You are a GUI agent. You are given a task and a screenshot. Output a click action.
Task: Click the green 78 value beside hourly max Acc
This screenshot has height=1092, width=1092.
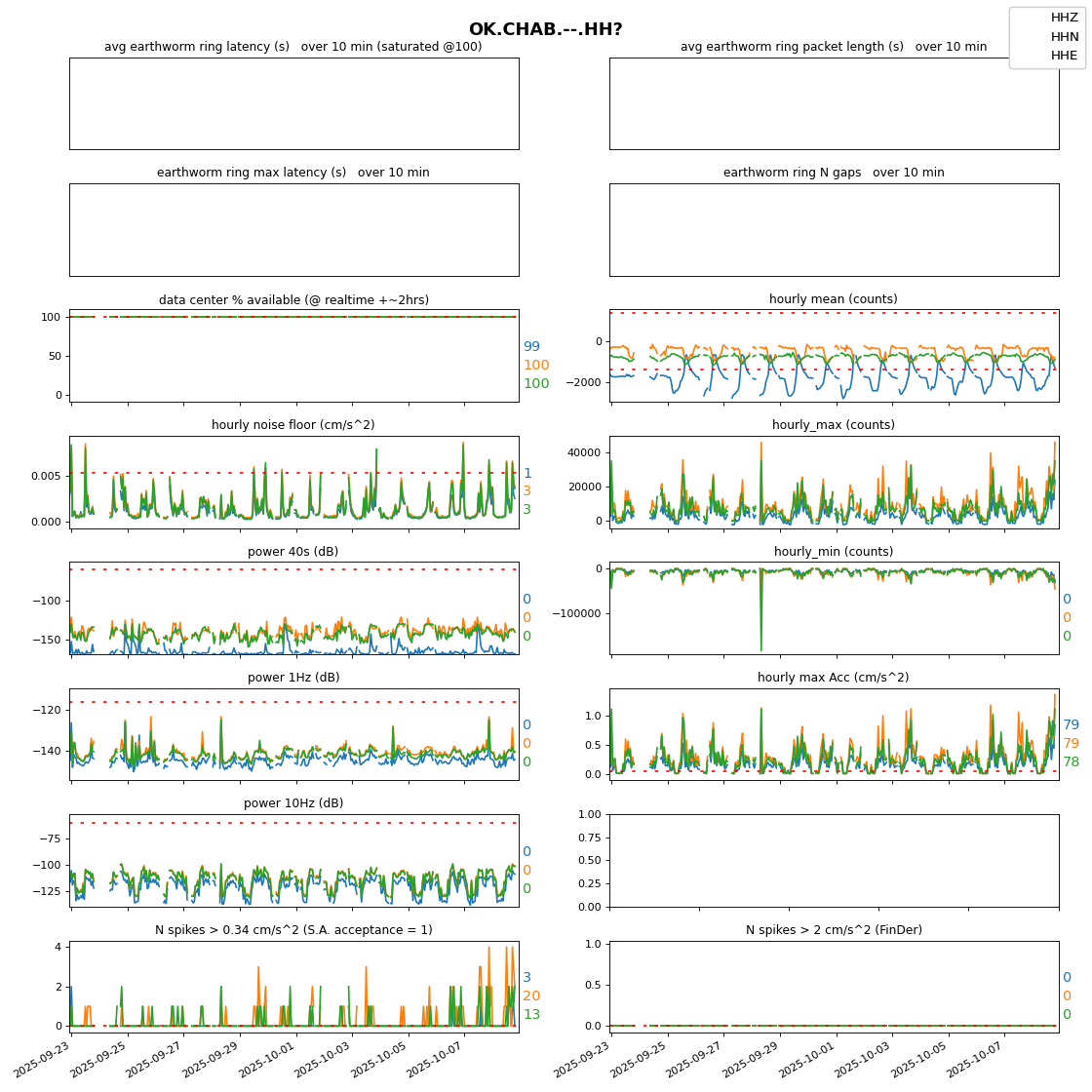[x=1071, y=762]
